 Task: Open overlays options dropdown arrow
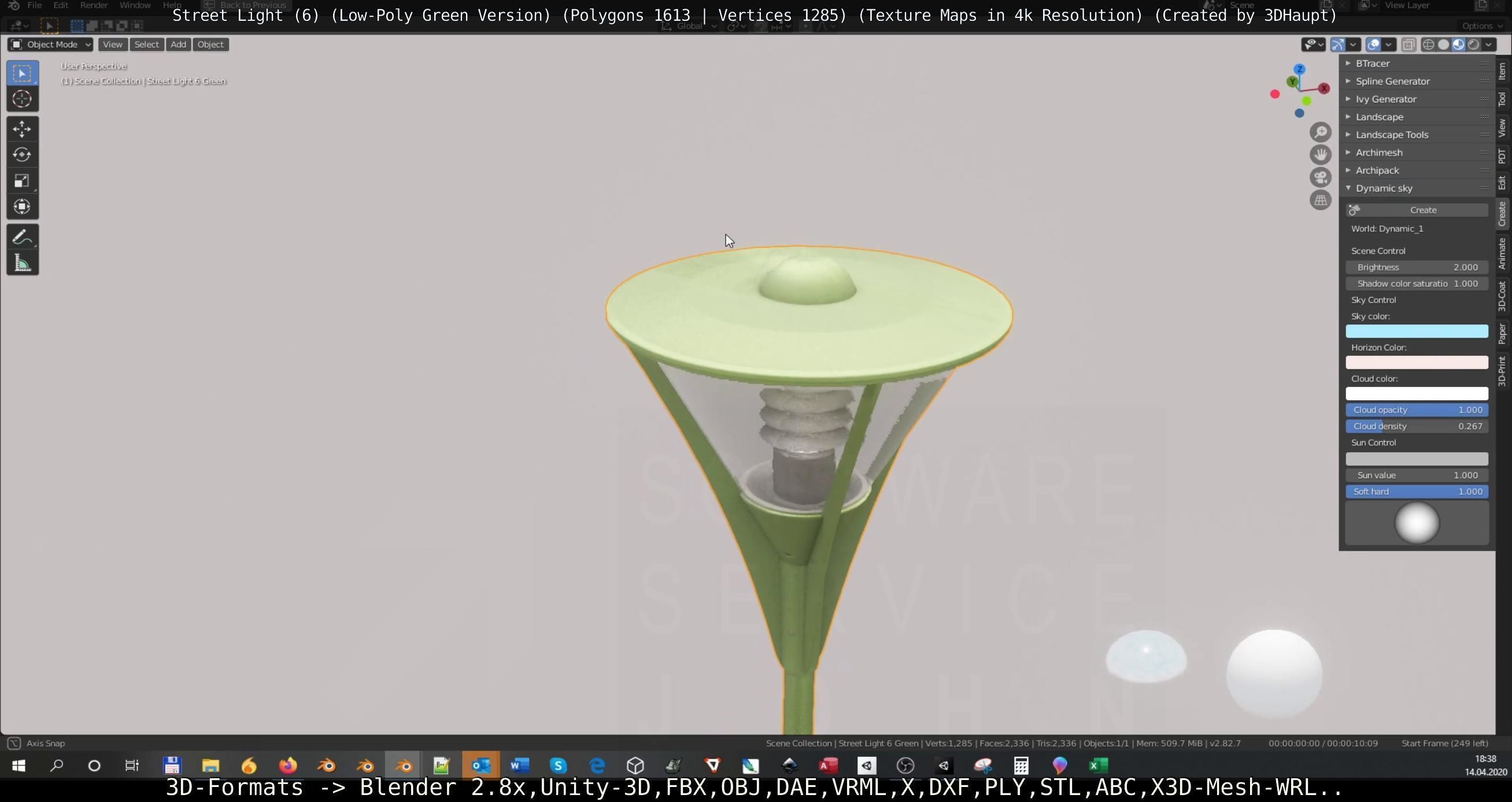click(x=1389, y=45)
